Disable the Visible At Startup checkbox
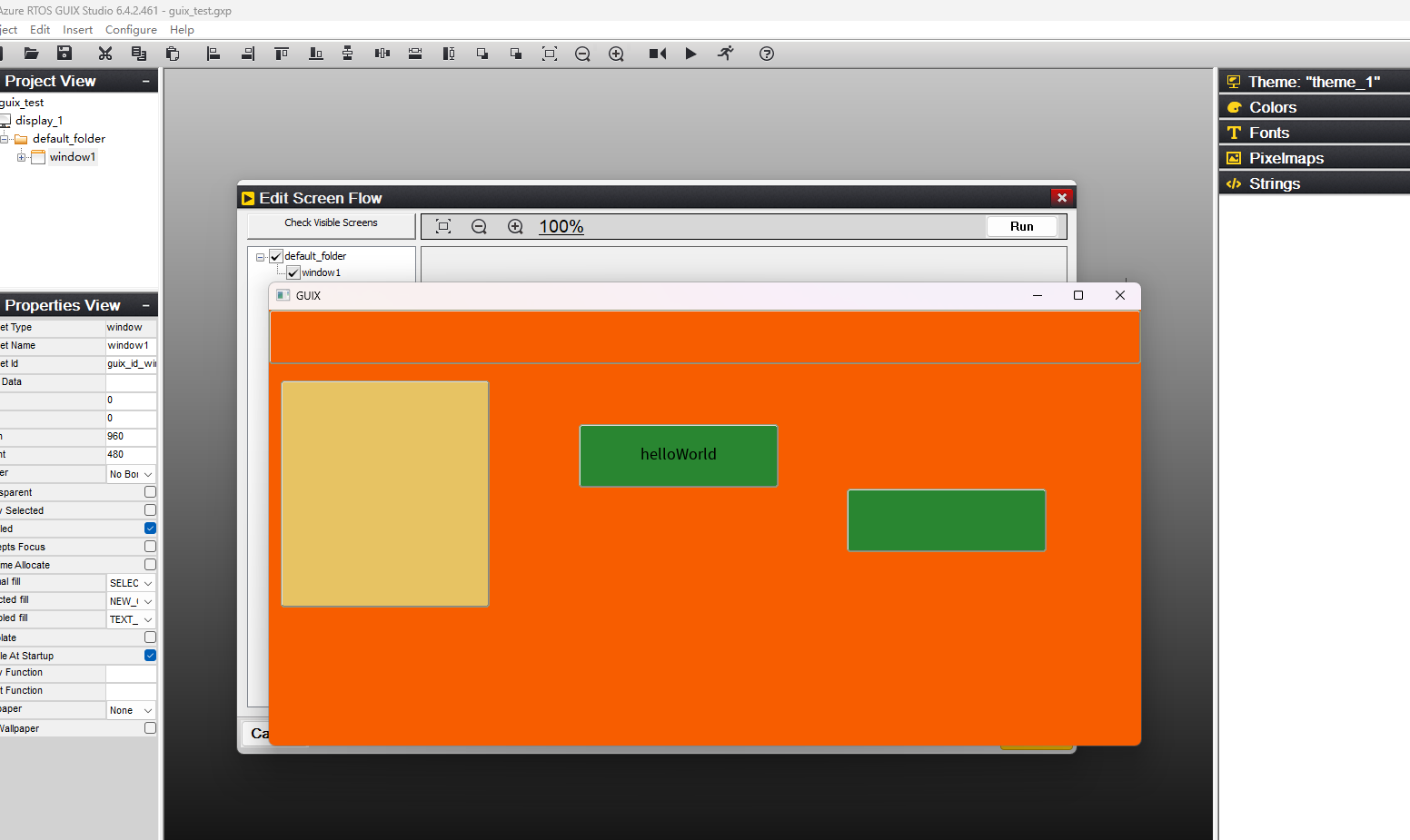 [x=150, y=656]
